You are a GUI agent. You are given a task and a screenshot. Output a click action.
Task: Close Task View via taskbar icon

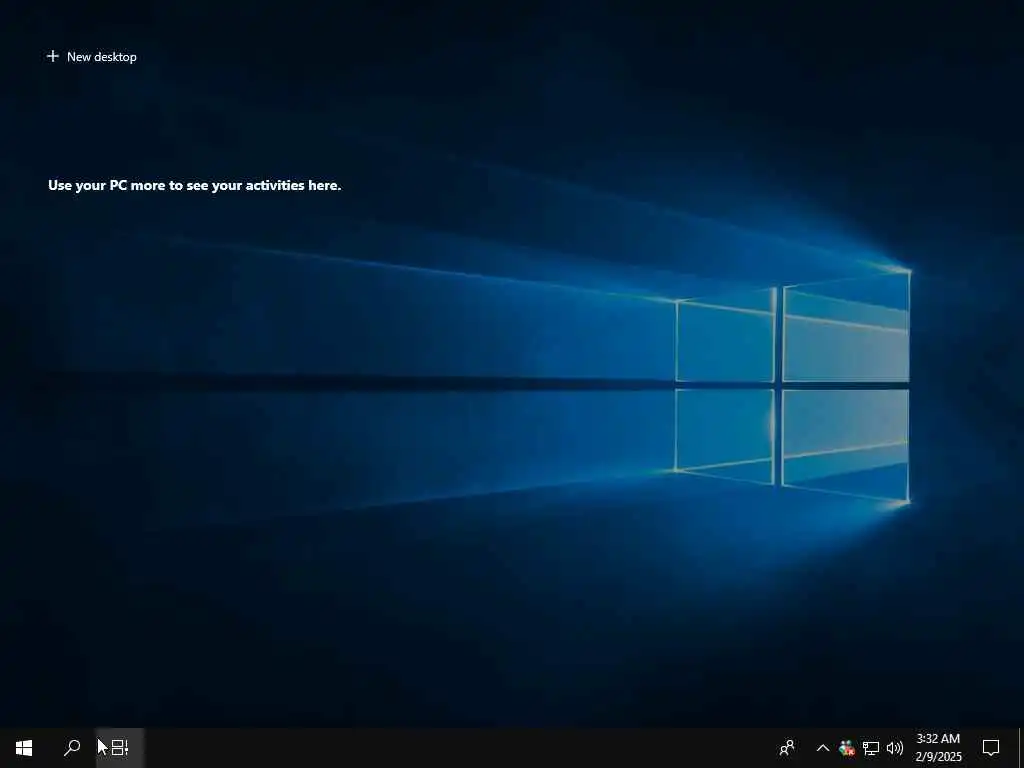[x=120, y=748]
